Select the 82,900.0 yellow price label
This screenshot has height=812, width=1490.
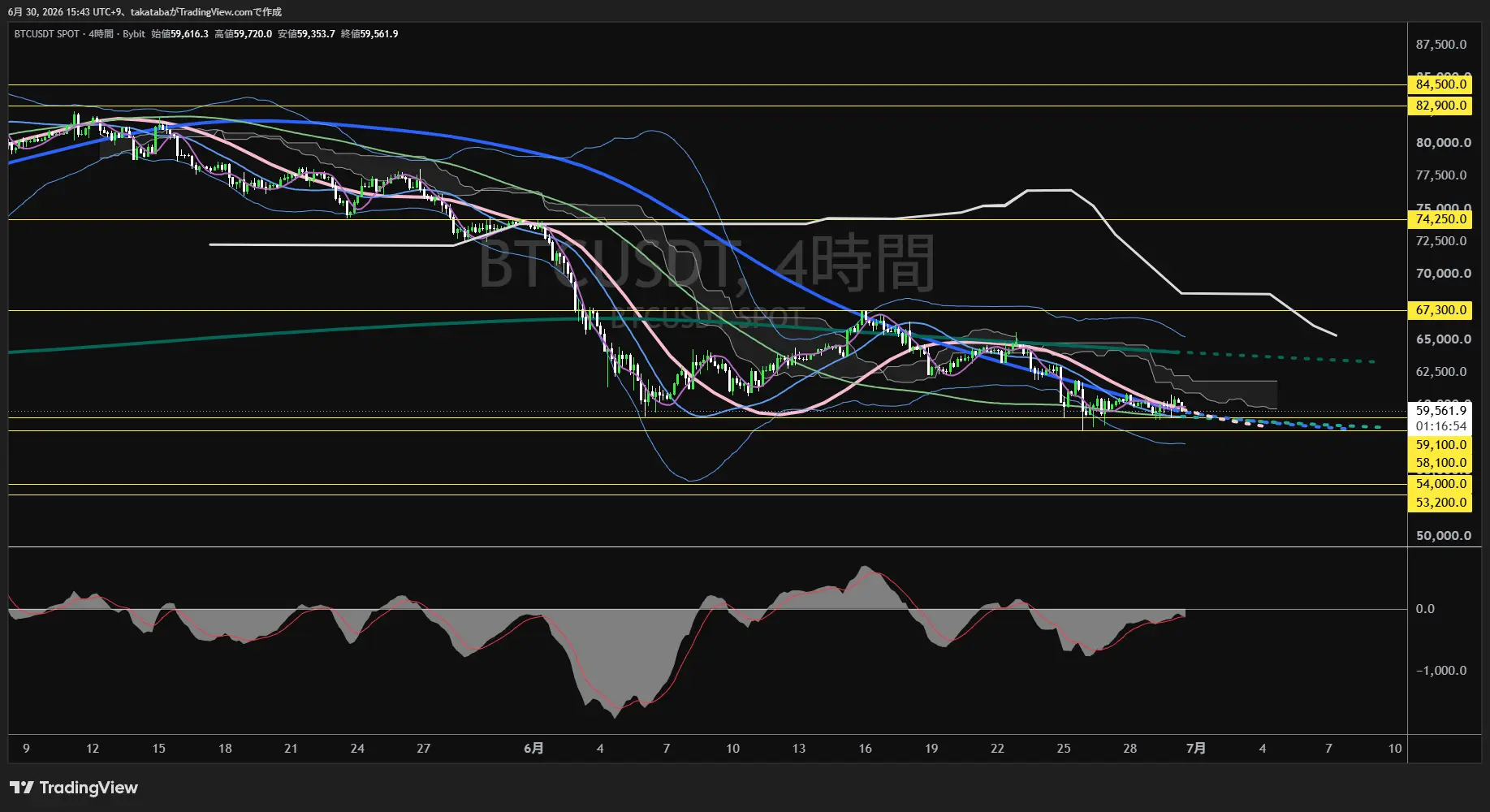pyautogui.click(x=1440, y=106)
